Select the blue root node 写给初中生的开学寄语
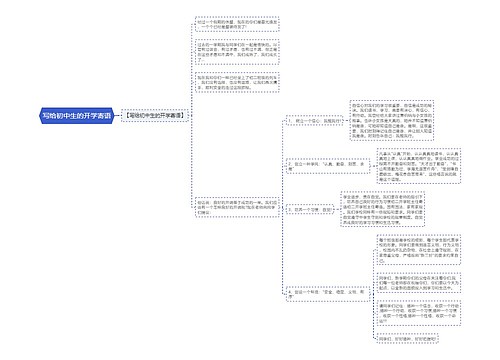 [77, 116]
